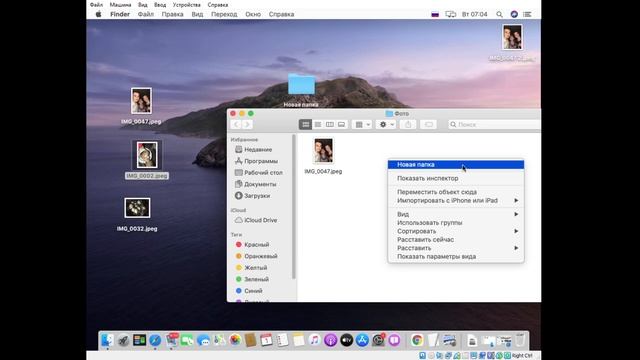Switch Finder to gallery view
Image resolution: width=640 pixels, height=360 pixels.
pos(341,124)
